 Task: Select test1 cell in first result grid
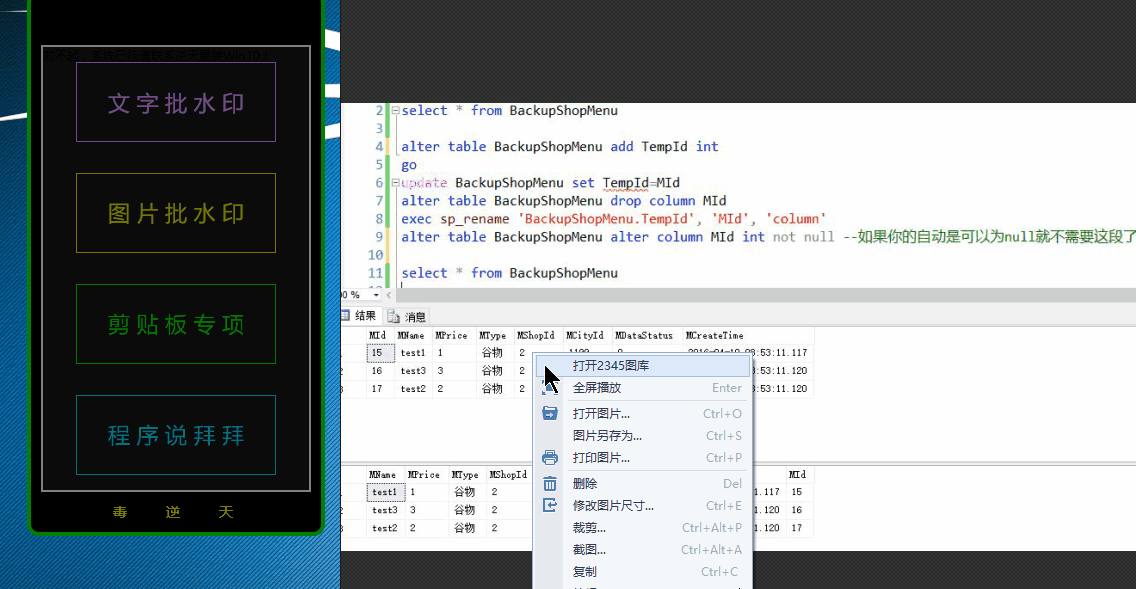coord(414,353)
